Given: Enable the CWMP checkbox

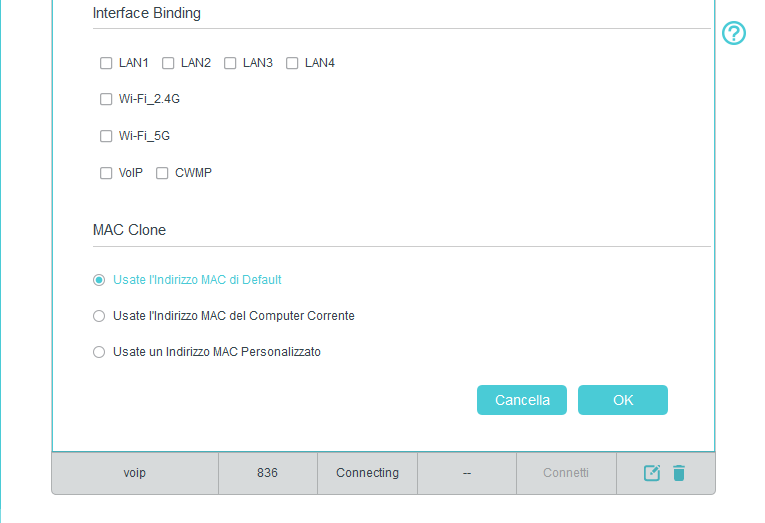Looking at the screenshot, I should (162, 173).
